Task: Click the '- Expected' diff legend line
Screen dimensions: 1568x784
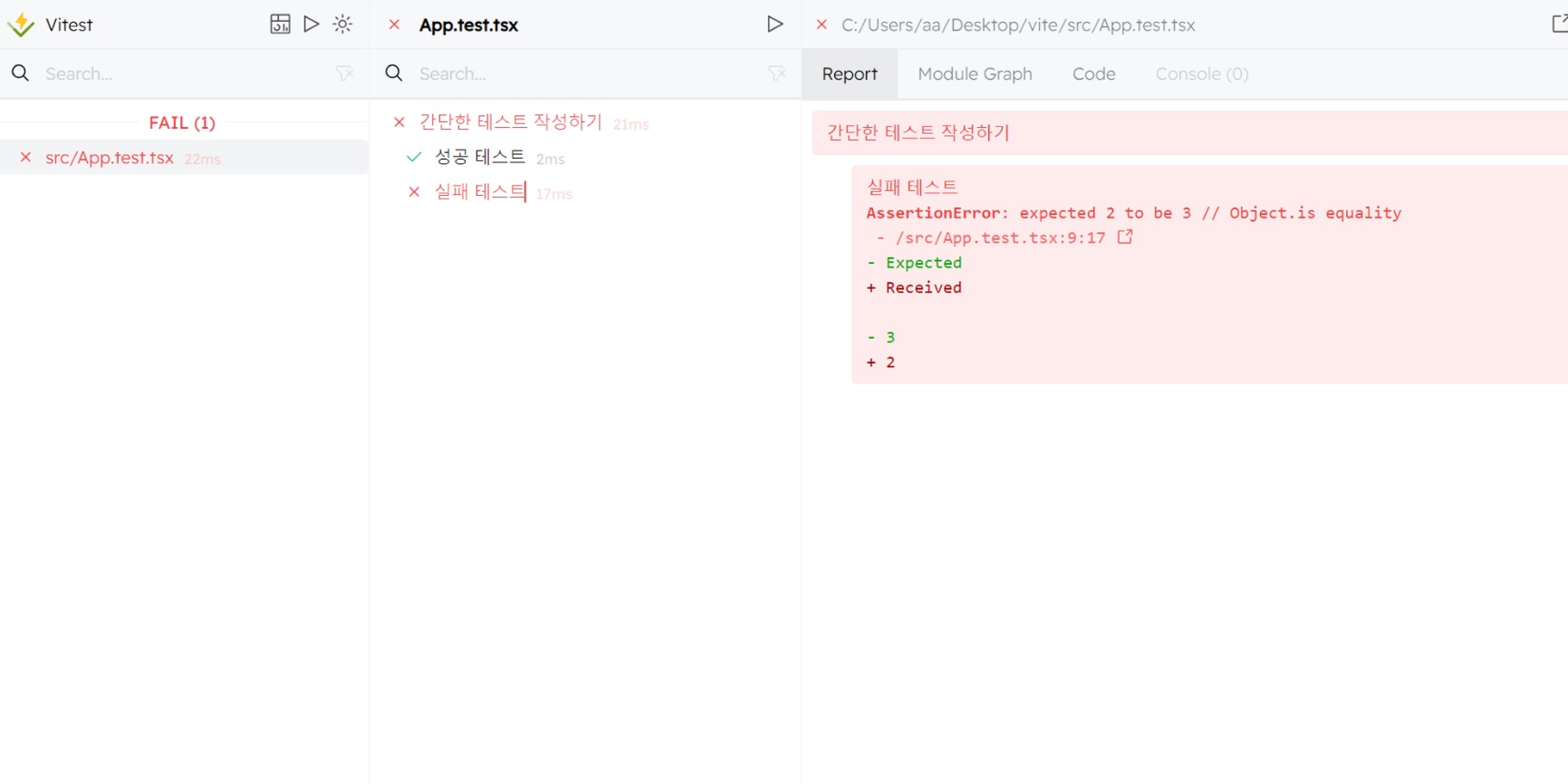Action: point(914,263)
